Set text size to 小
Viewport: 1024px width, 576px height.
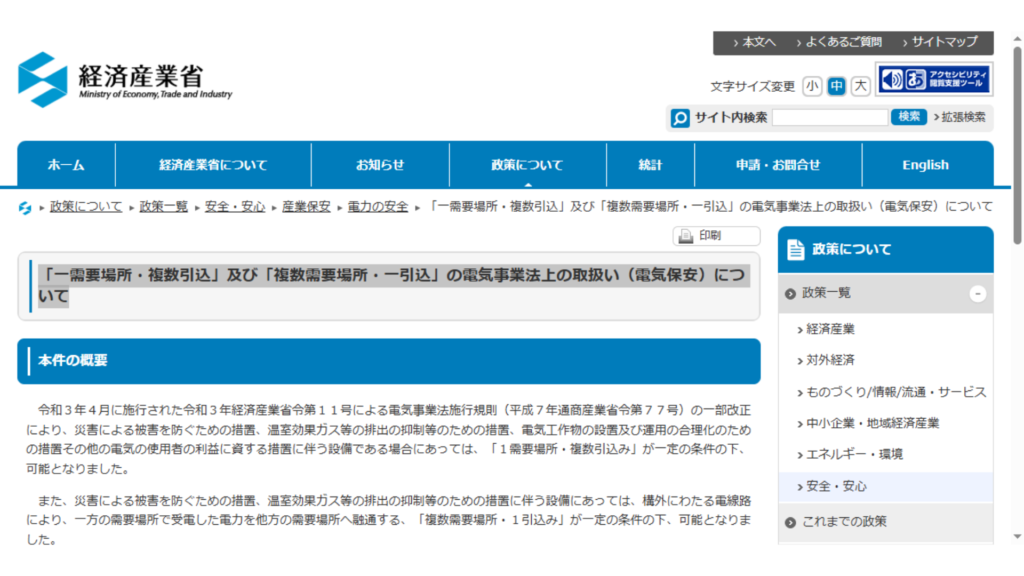coord(812,87)
